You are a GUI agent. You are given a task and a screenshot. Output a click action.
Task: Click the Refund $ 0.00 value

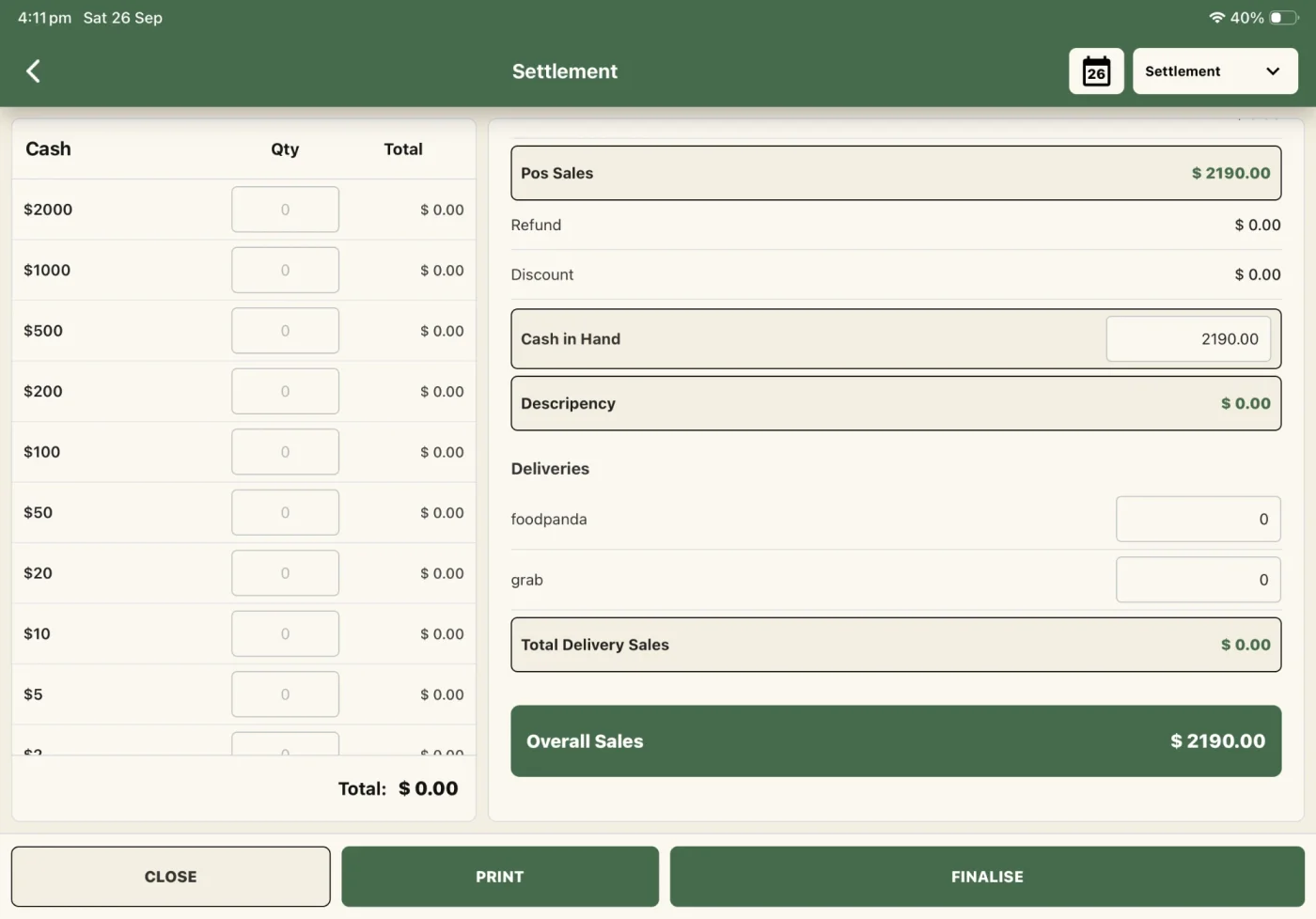coord(1258,226)
